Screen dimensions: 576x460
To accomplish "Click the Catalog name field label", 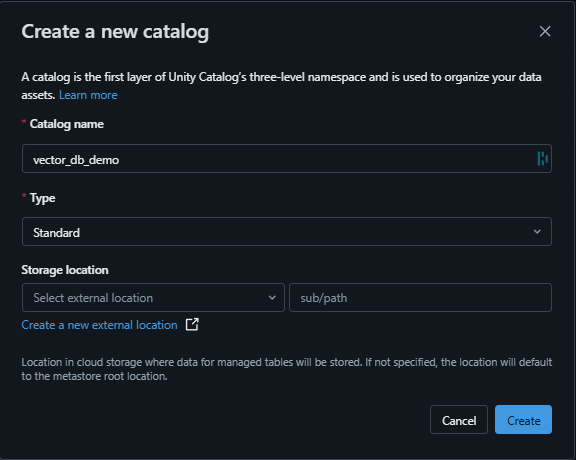I will coord(66,124).
